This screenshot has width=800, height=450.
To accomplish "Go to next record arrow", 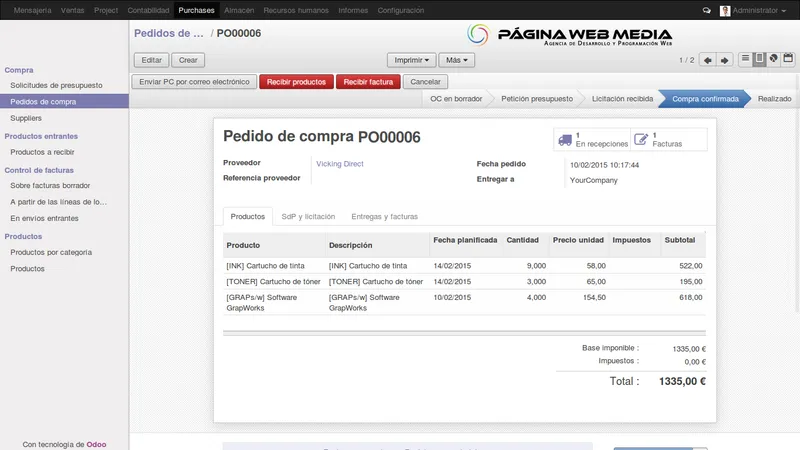I will 724,60.
